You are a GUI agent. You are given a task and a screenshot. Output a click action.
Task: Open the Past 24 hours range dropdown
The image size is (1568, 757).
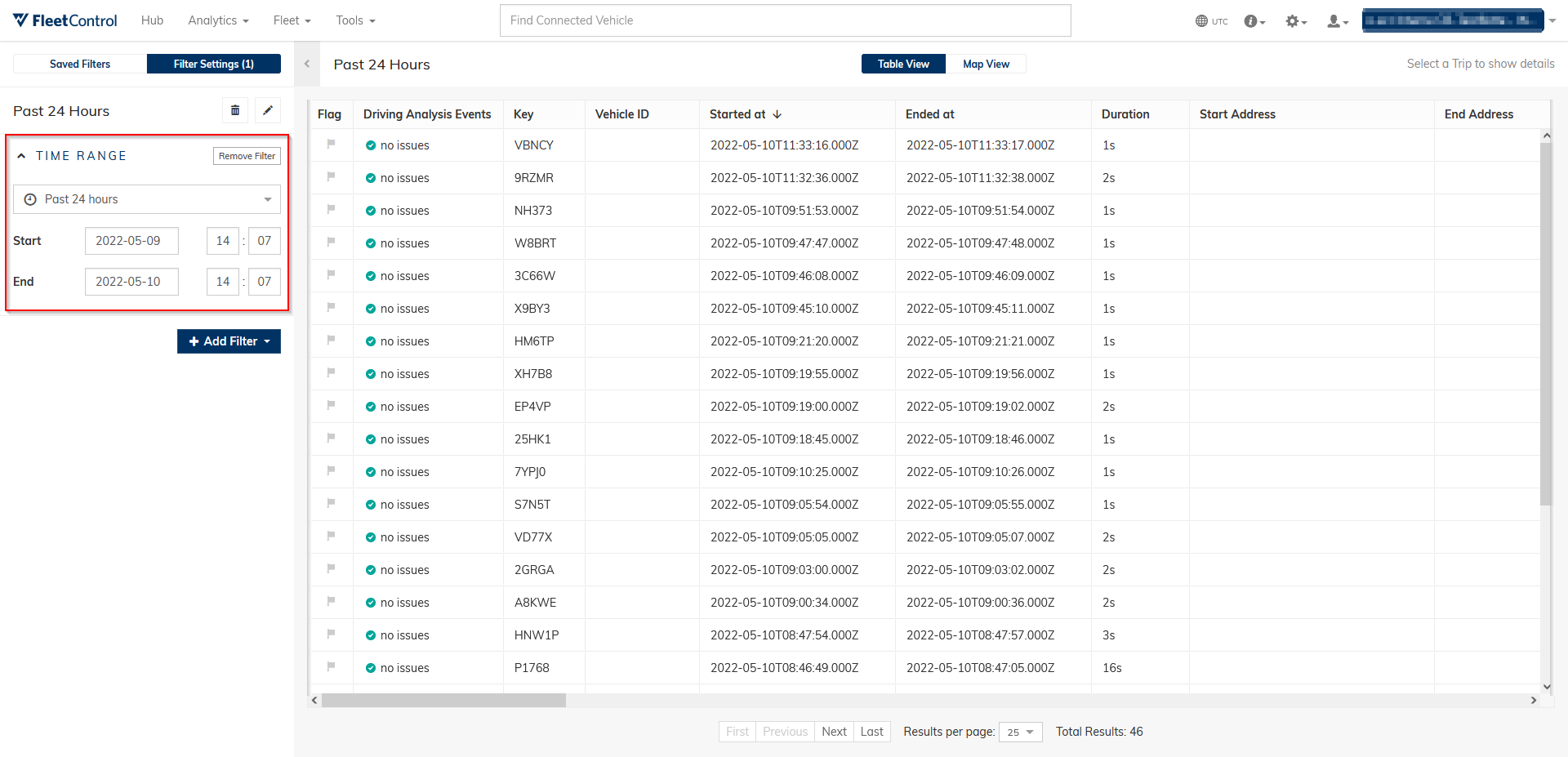tap(147, 199)
